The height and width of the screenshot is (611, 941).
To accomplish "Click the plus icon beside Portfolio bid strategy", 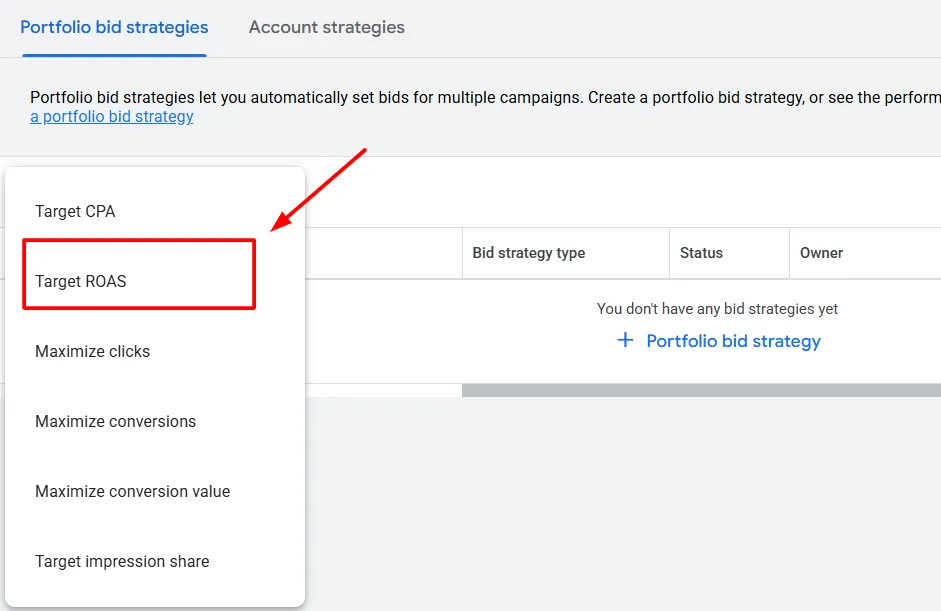I will coord(624,340).
